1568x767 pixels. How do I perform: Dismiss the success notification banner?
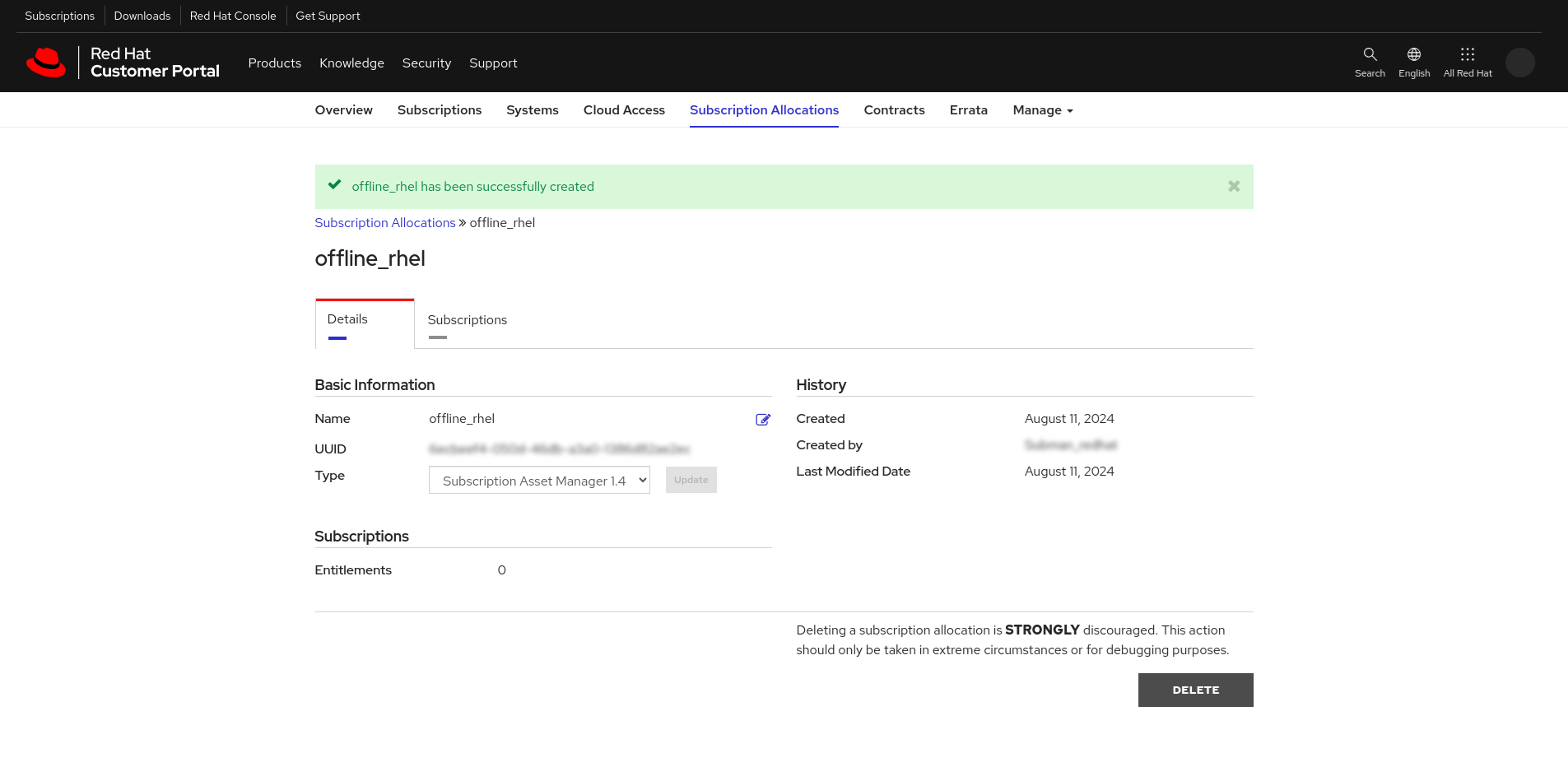[1233, 187]
